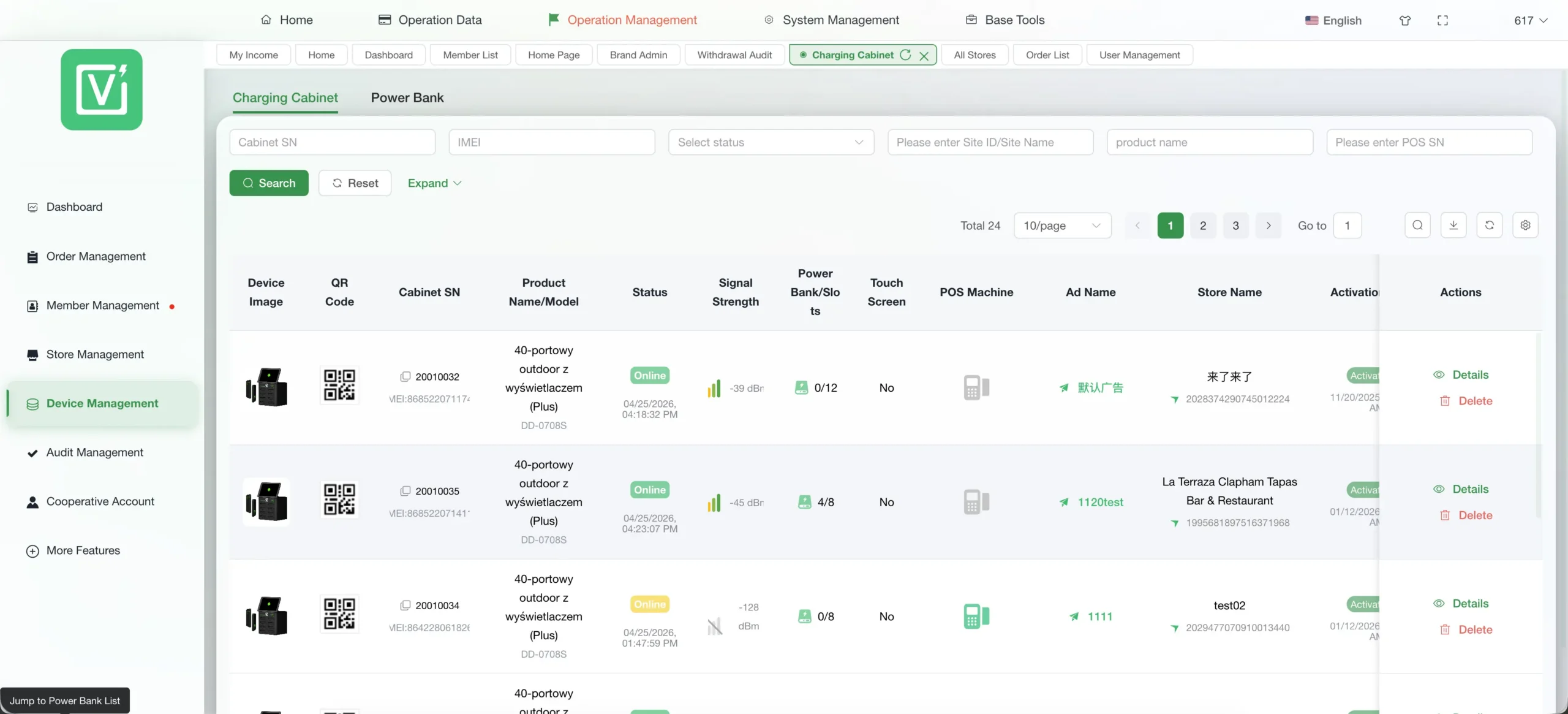Focus the IMEI input field
Viewport: 1568px width, 714px height.
point(552,142)
